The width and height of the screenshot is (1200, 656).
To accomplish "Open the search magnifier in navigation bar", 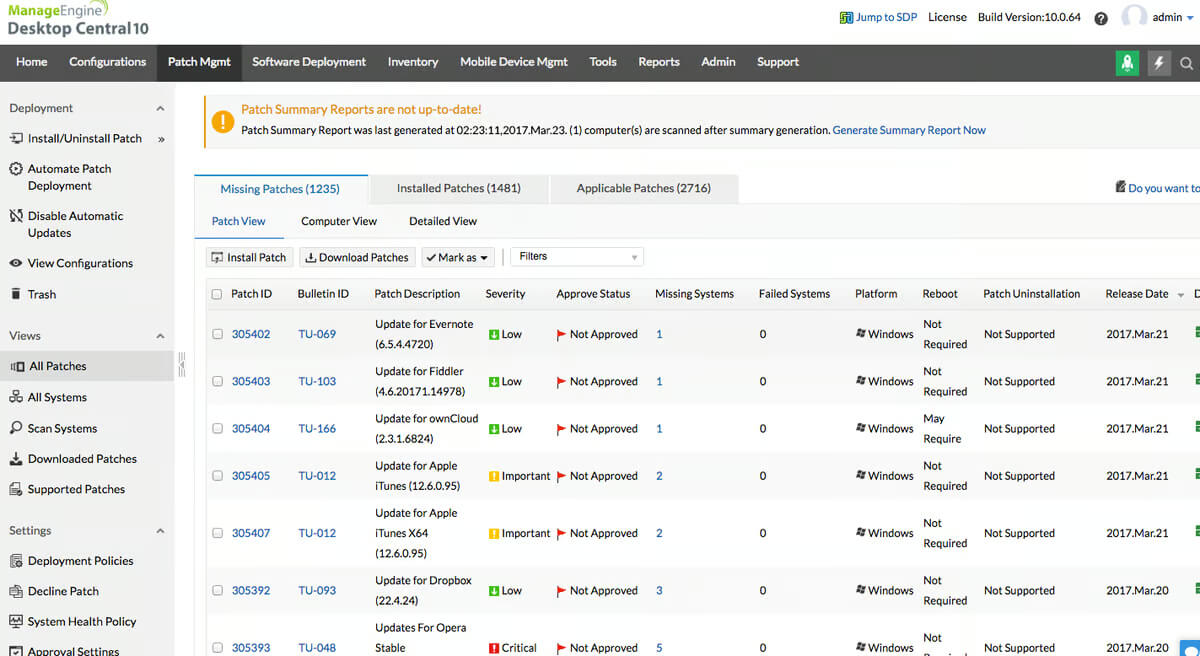I will 1187,63.
